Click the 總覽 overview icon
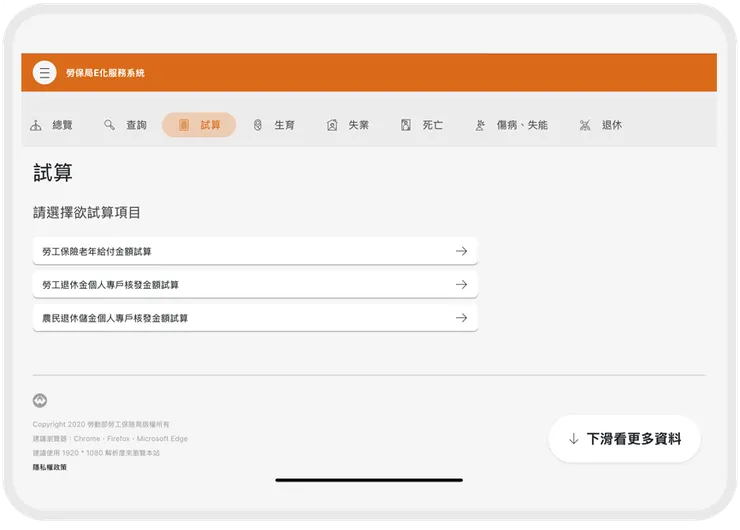 (36, 125)
